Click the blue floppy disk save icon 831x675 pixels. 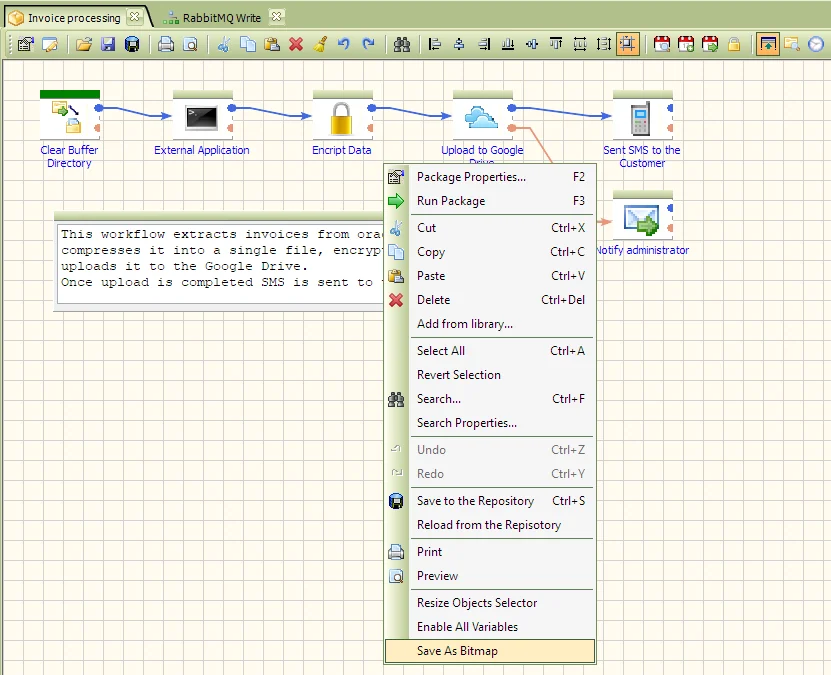coord(108,44)
